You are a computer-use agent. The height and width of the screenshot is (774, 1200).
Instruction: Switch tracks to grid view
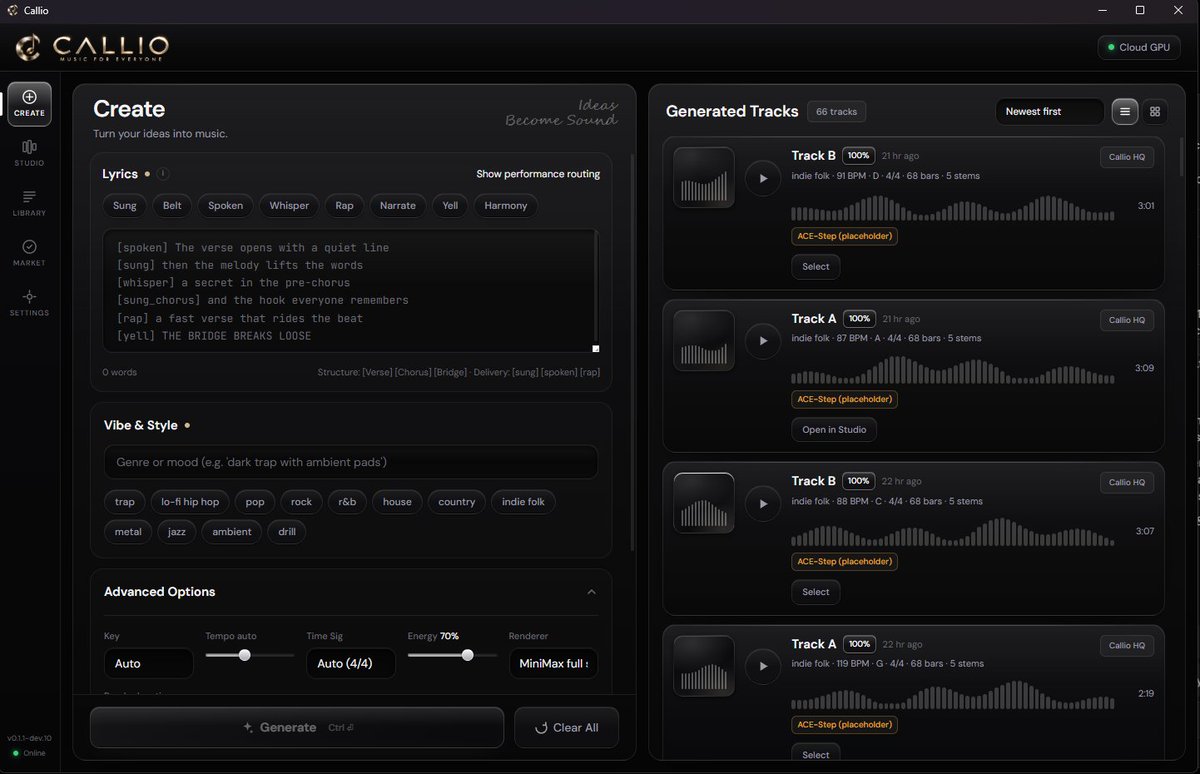pos(1155,112)
